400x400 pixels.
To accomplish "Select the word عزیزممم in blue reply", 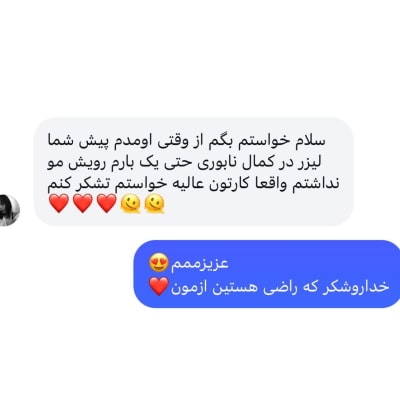I will [200, 264].
